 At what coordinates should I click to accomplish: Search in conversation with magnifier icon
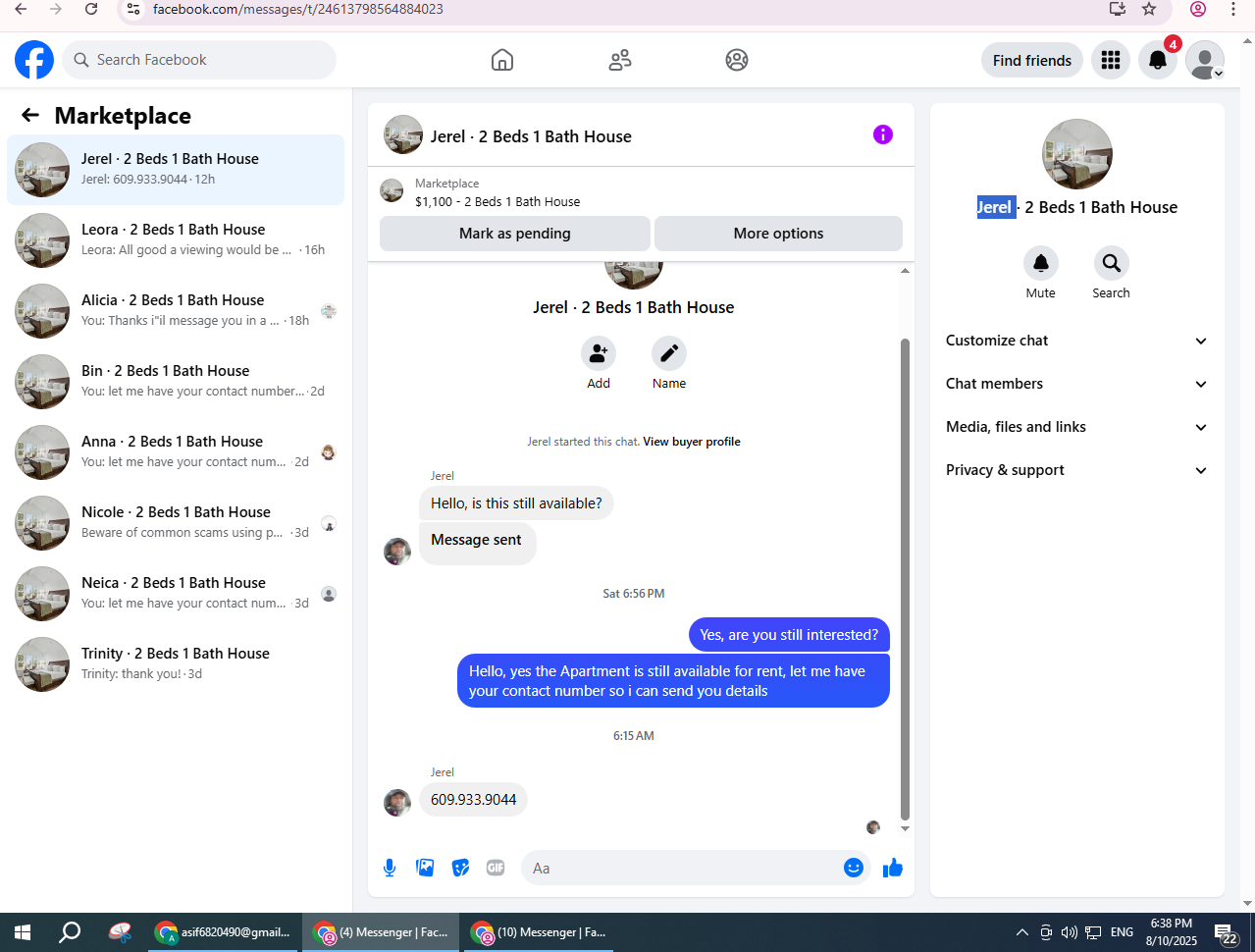(x=1112, y=263)
